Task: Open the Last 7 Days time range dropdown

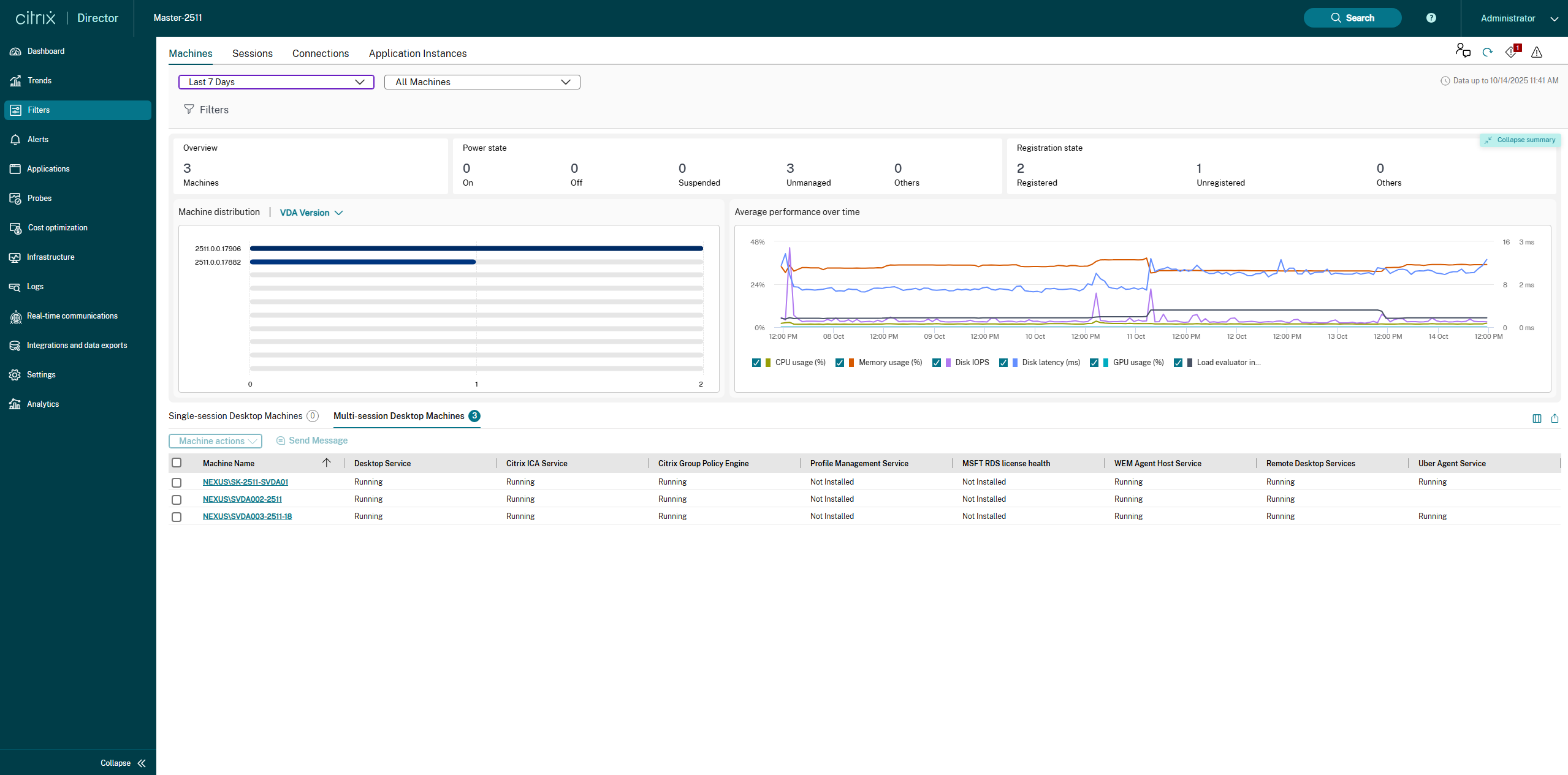Action: [x=276, y=82]
